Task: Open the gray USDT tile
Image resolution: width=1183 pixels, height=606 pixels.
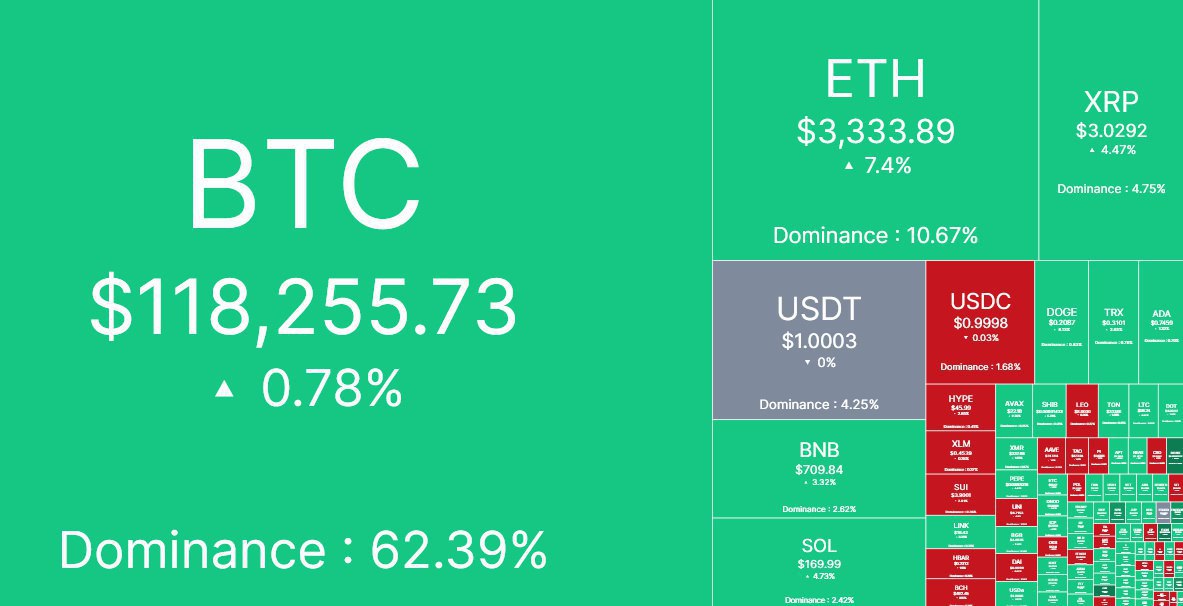Action: [x=819, y=340]
